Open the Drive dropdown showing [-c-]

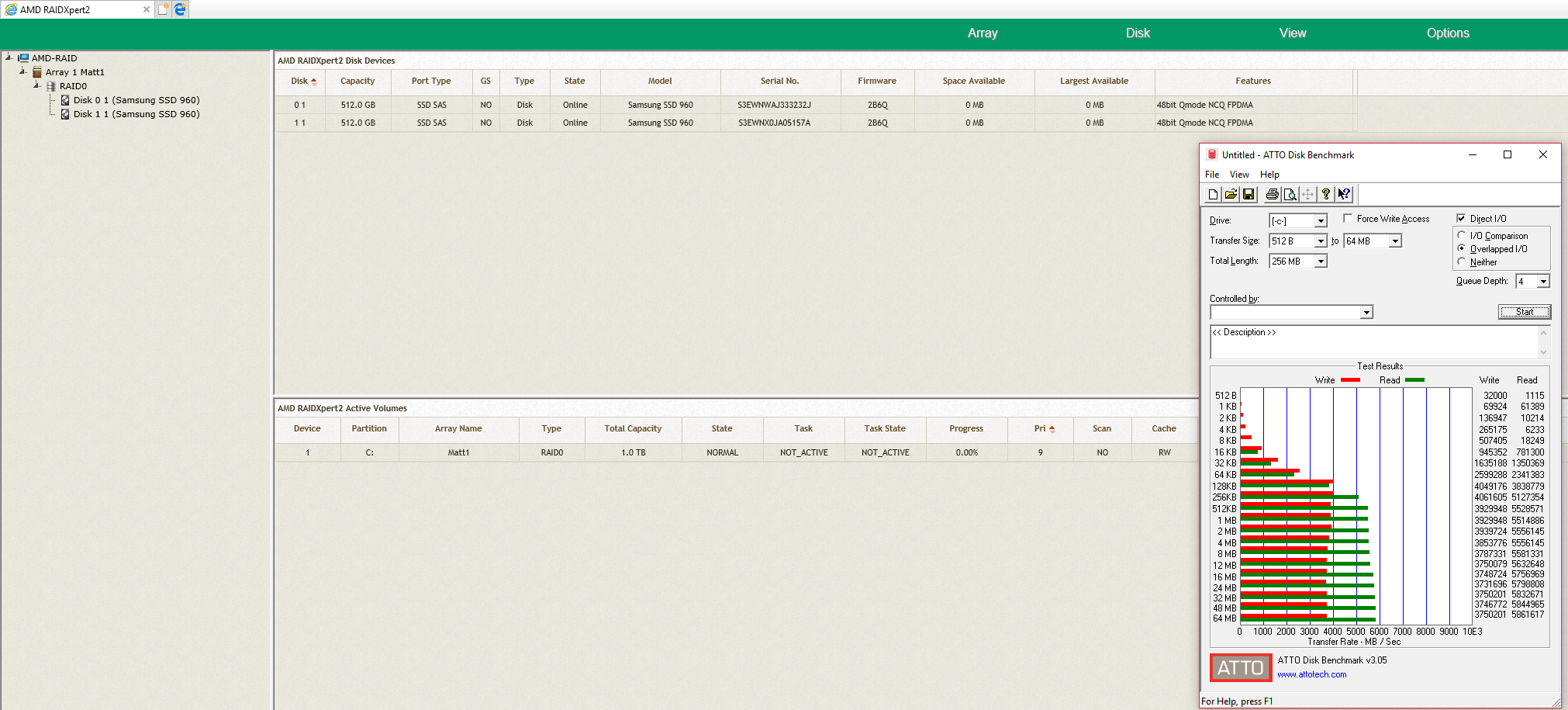pos(1320,221)
